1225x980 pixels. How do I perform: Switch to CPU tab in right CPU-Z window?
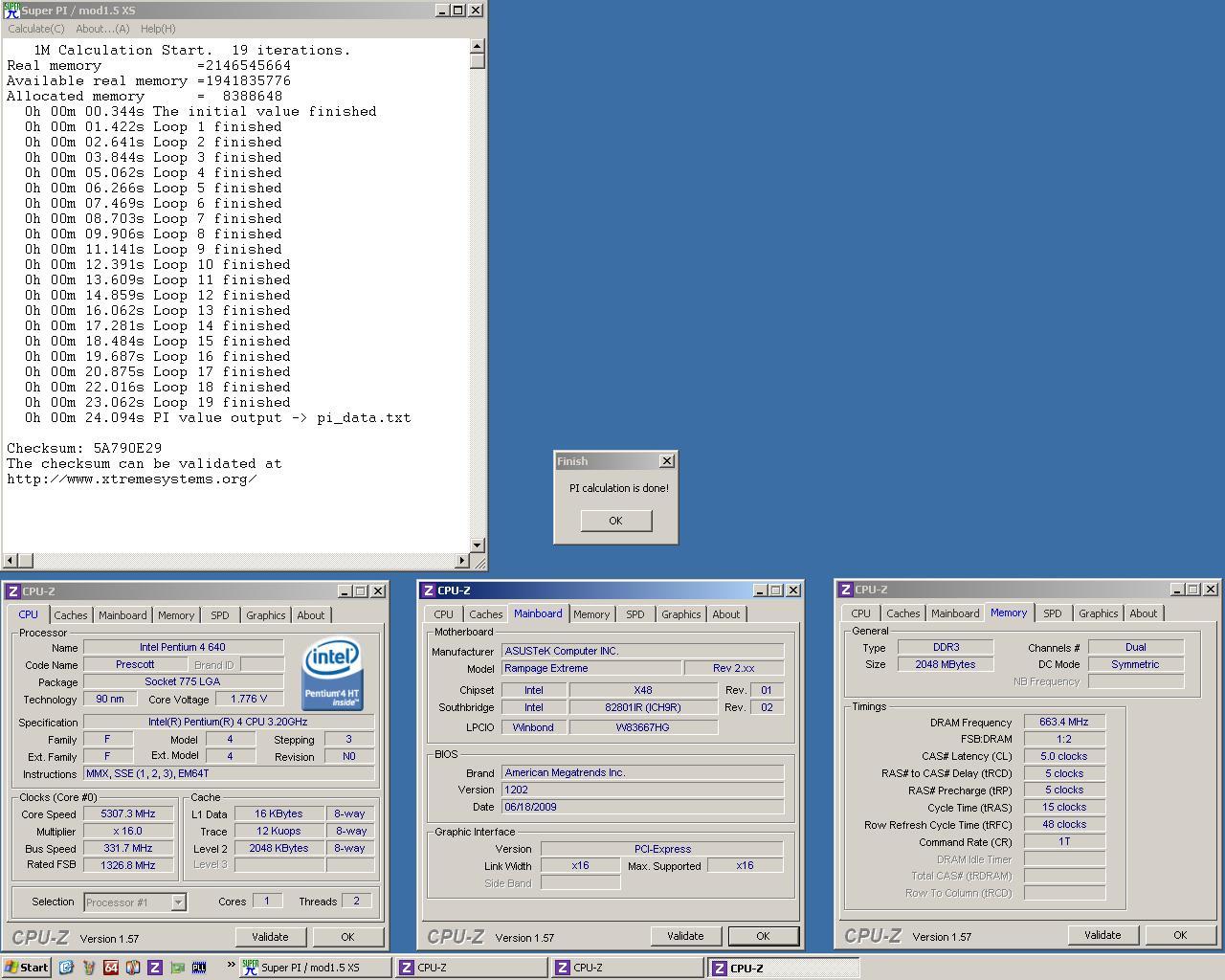860,613
